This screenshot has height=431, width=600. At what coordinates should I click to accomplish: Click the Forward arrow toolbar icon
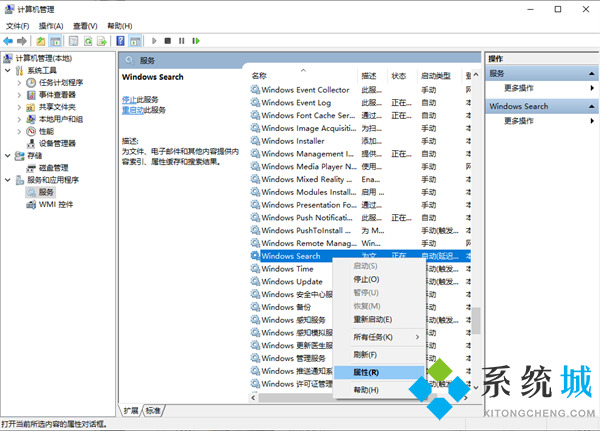tap(22, 41)
